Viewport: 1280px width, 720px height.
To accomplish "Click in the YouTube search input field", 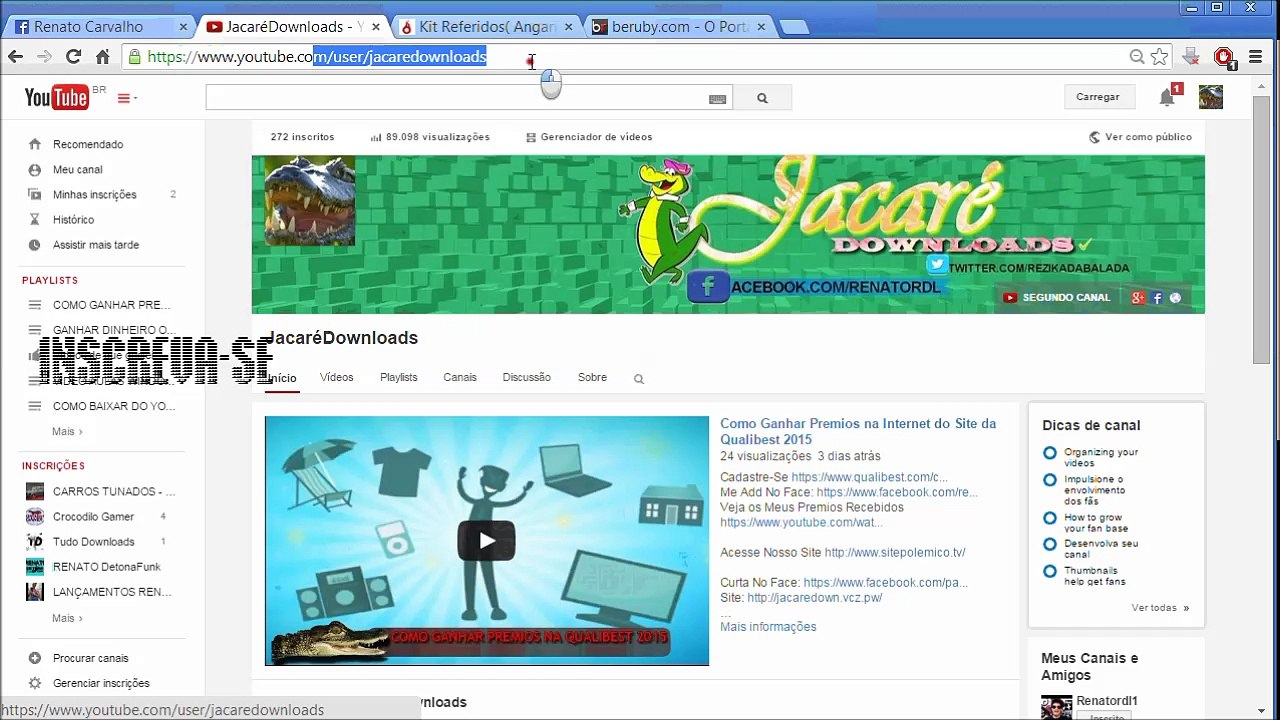I will point(469,98).
